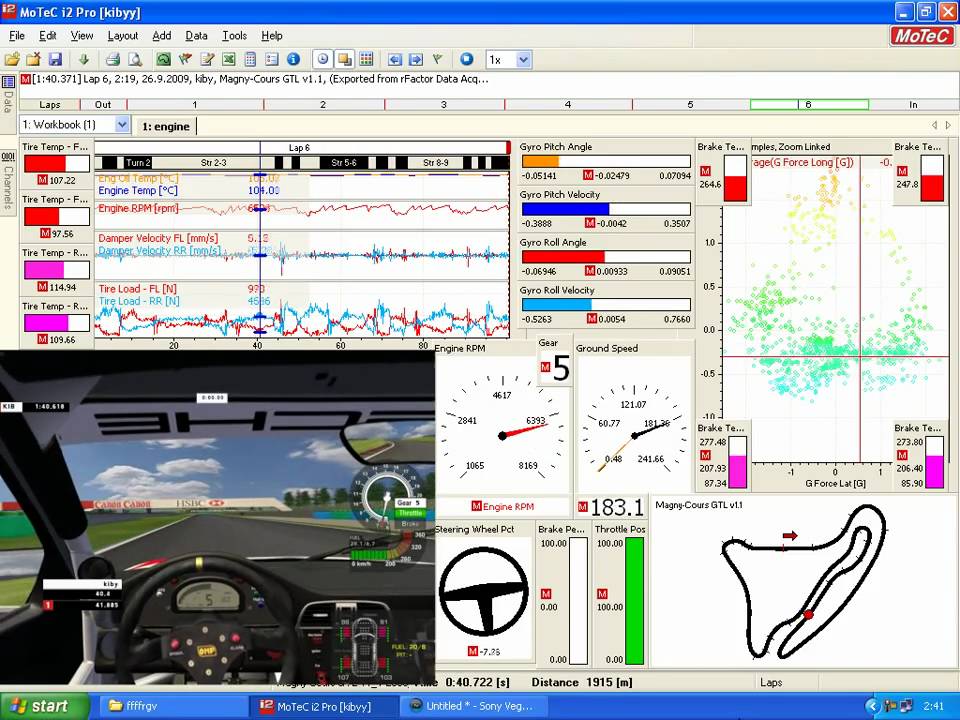The image size is (960, 720).
Task: Open the Edit menu
Action: [48, 36]
